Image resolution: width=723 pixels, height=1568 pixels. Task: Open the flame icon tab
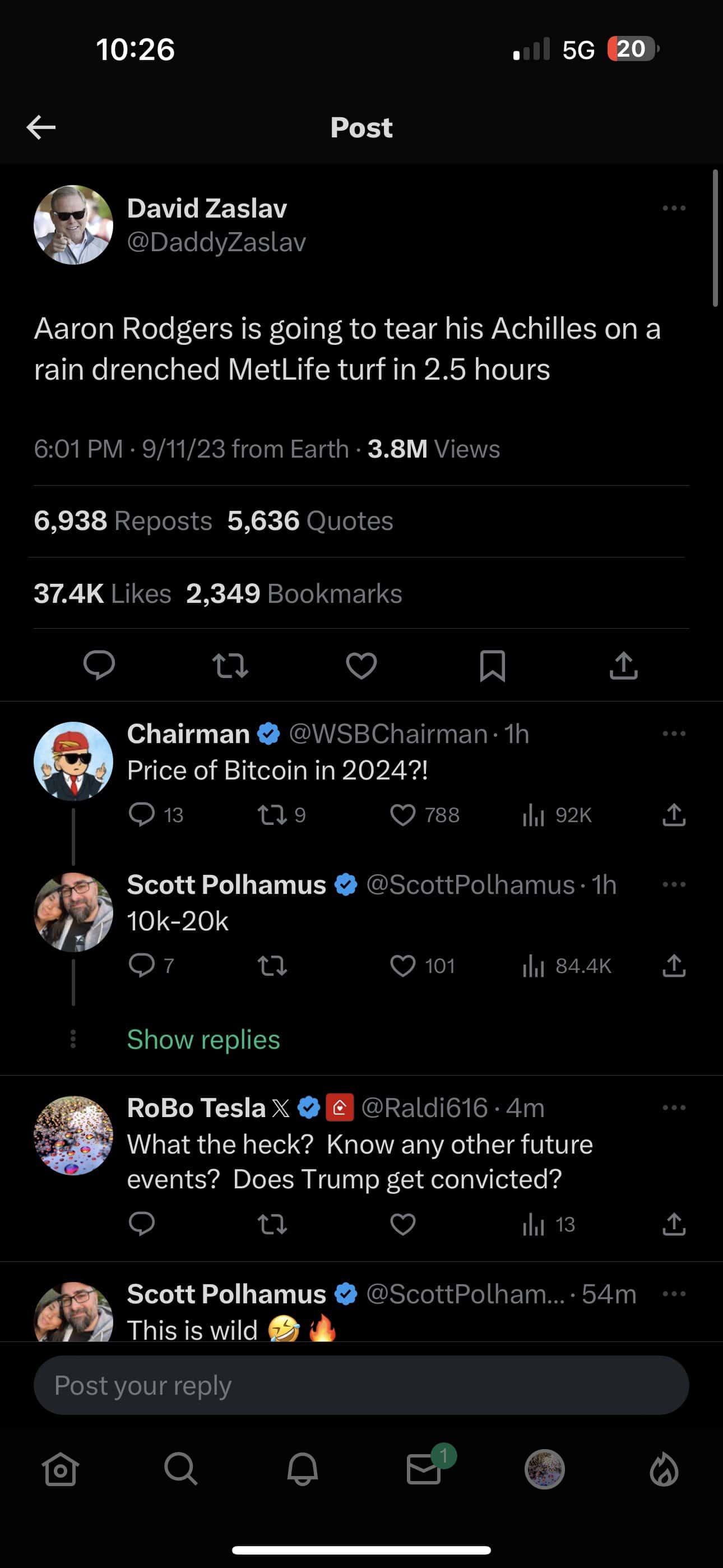point(664,1469)
